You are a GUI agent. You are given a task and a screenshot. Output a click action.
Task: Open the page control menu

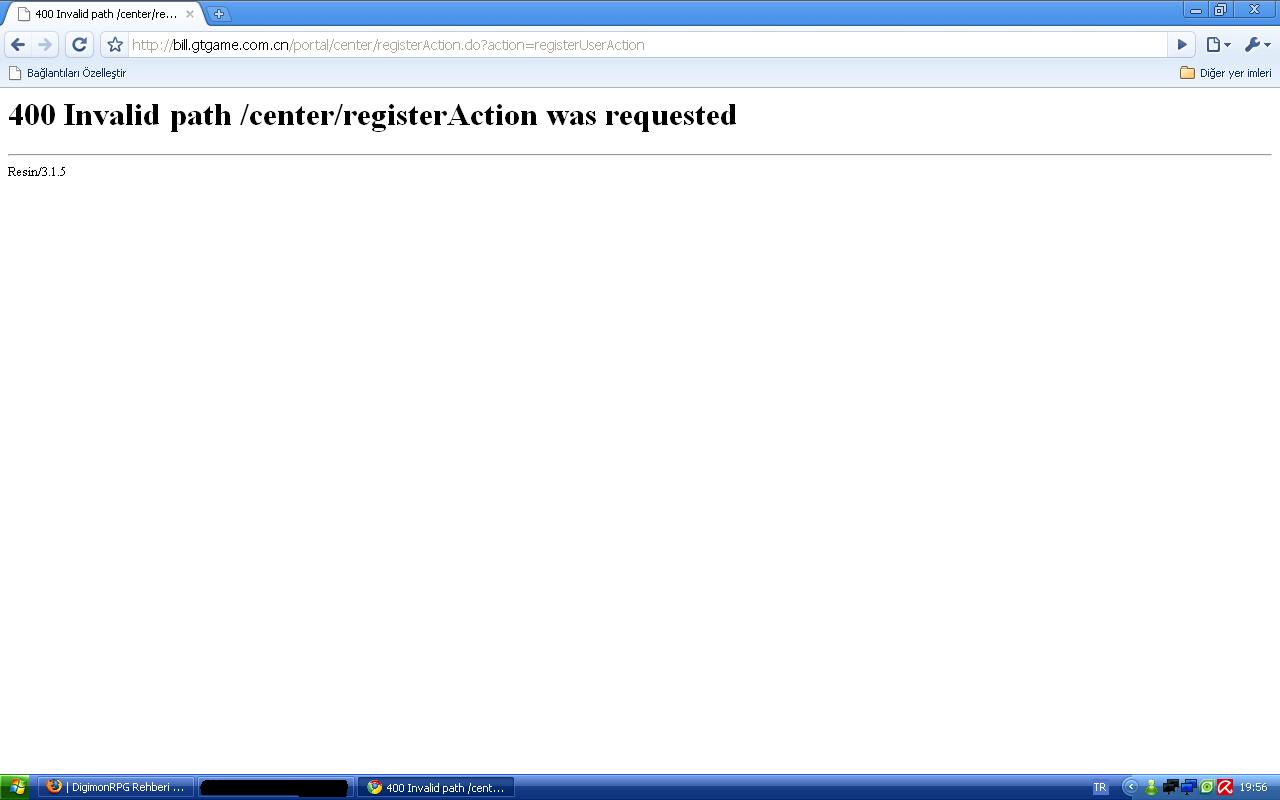(x=1218, y=45)
